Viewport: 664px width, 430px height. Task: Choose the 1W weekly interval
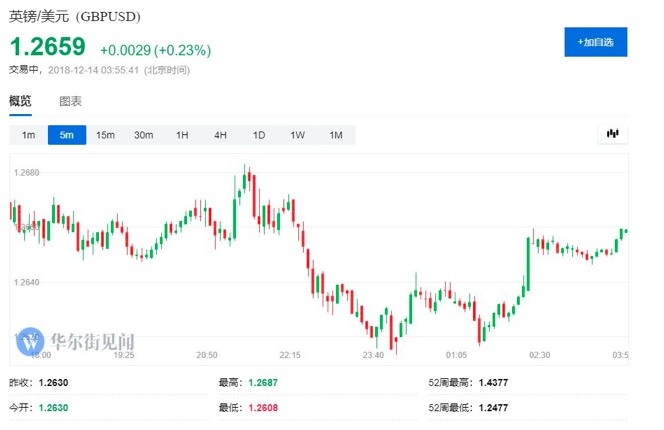(x=297, y=135)
